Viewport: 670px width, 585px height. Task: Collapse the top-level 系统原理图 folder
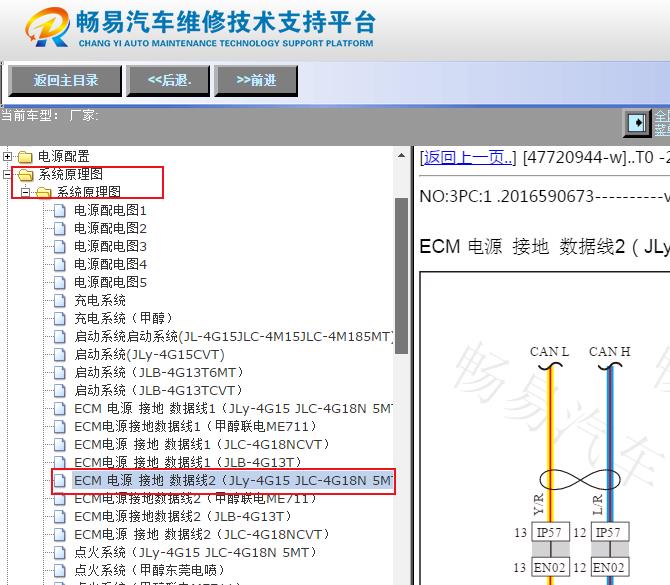point(7,174)
